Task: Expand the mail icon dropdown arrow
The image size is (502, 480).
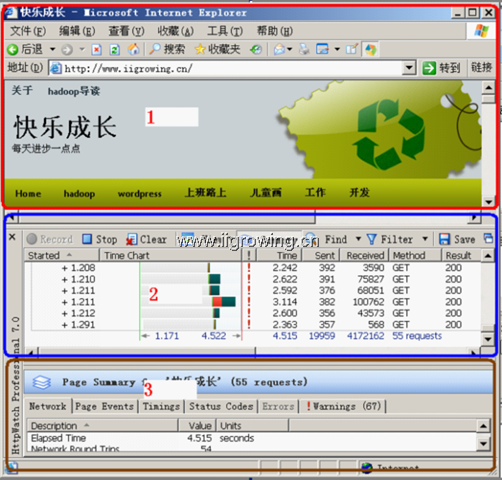Action: [289, 50]
